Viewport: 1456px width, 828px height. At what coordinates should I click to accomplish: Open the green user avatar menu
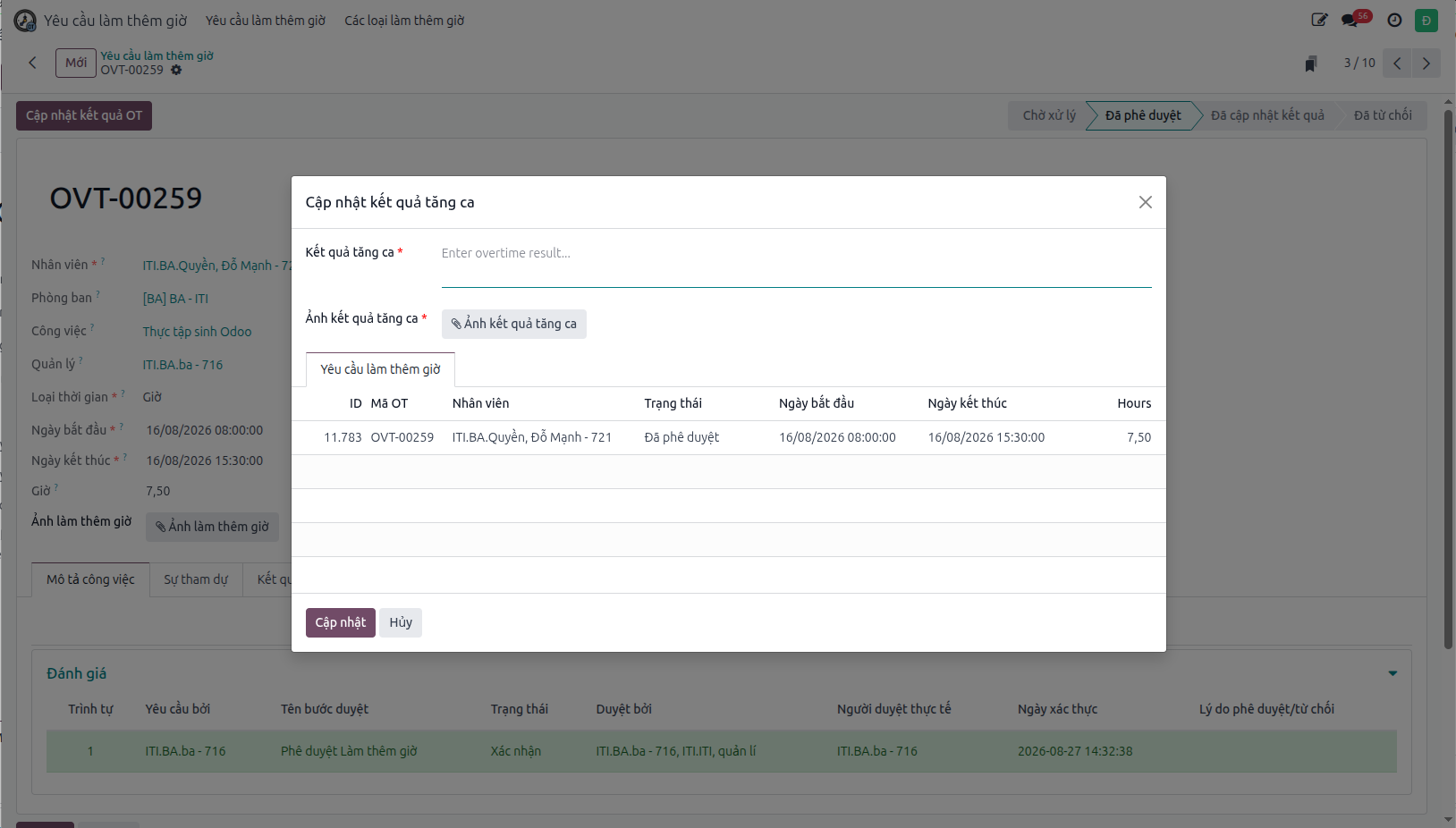[x=1426, y=20]
